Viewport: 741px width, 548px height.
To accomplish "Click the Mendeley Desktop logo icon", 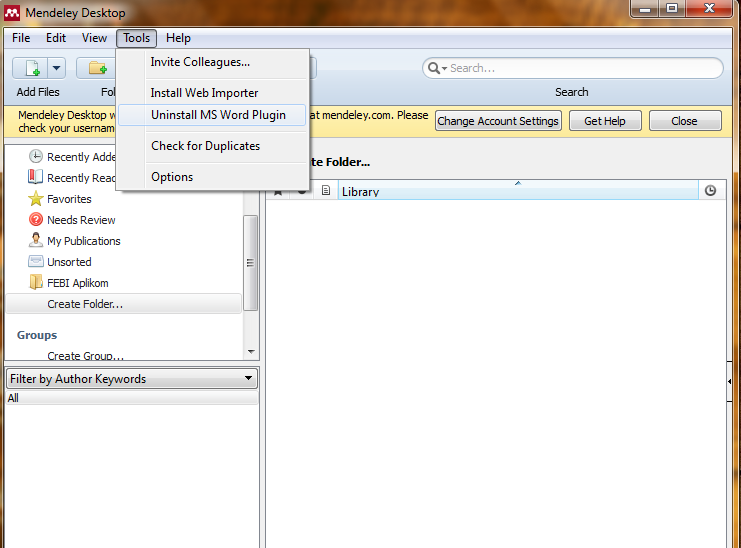I will point(12,13).
